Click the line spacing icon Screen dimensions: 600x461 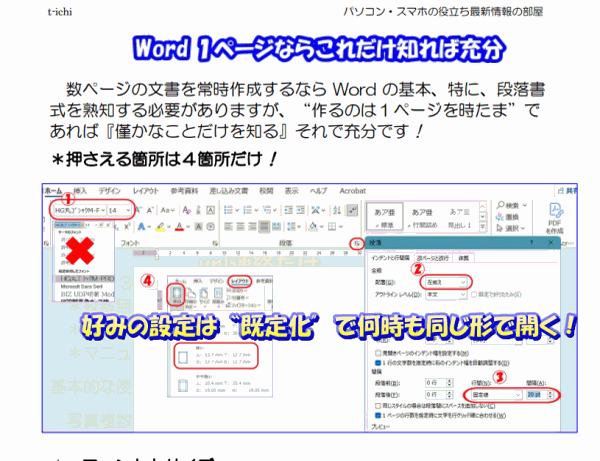pos(293,226)
